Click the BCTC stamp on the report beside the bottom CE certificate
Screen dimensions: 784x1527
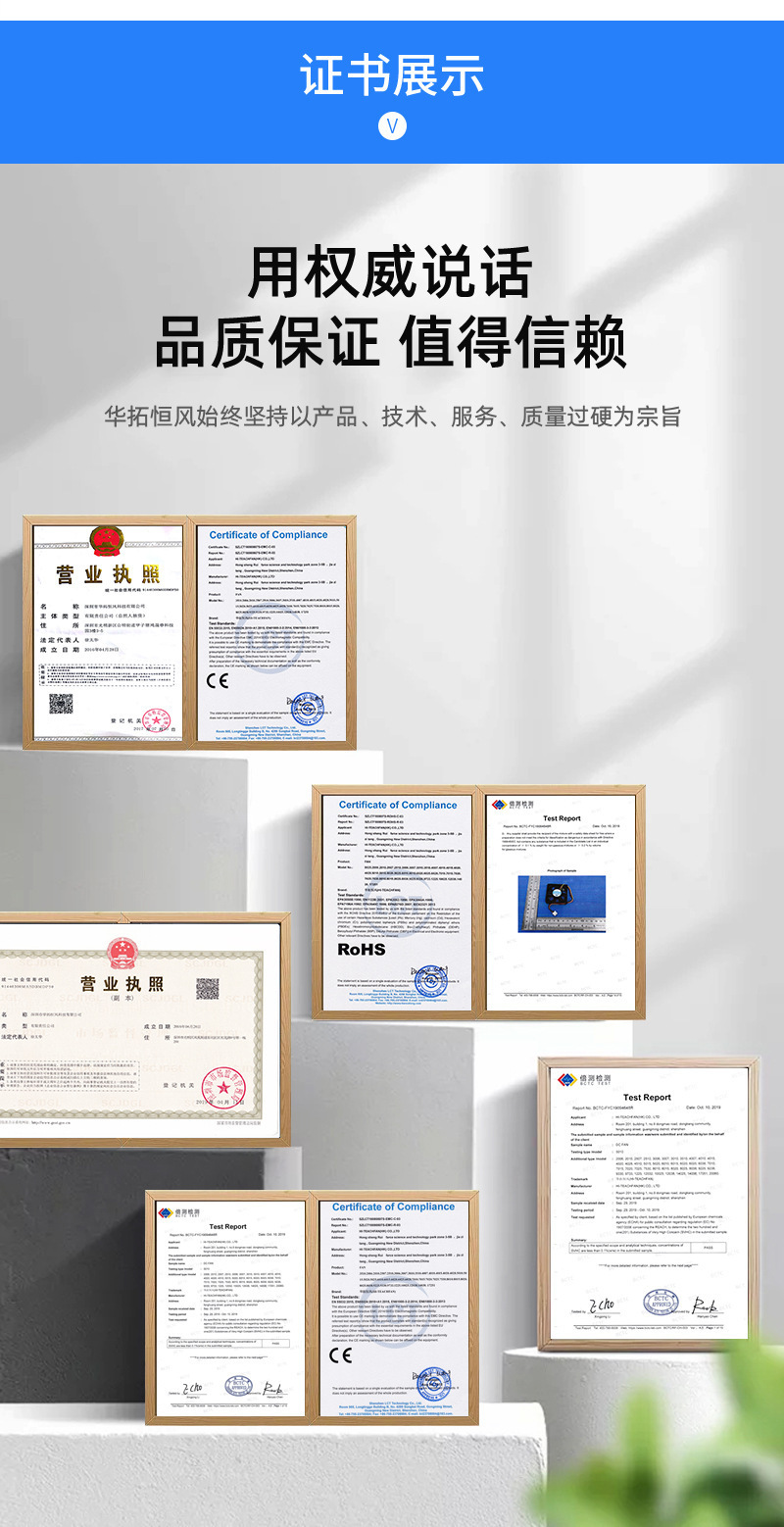(x=236, y=1388)
